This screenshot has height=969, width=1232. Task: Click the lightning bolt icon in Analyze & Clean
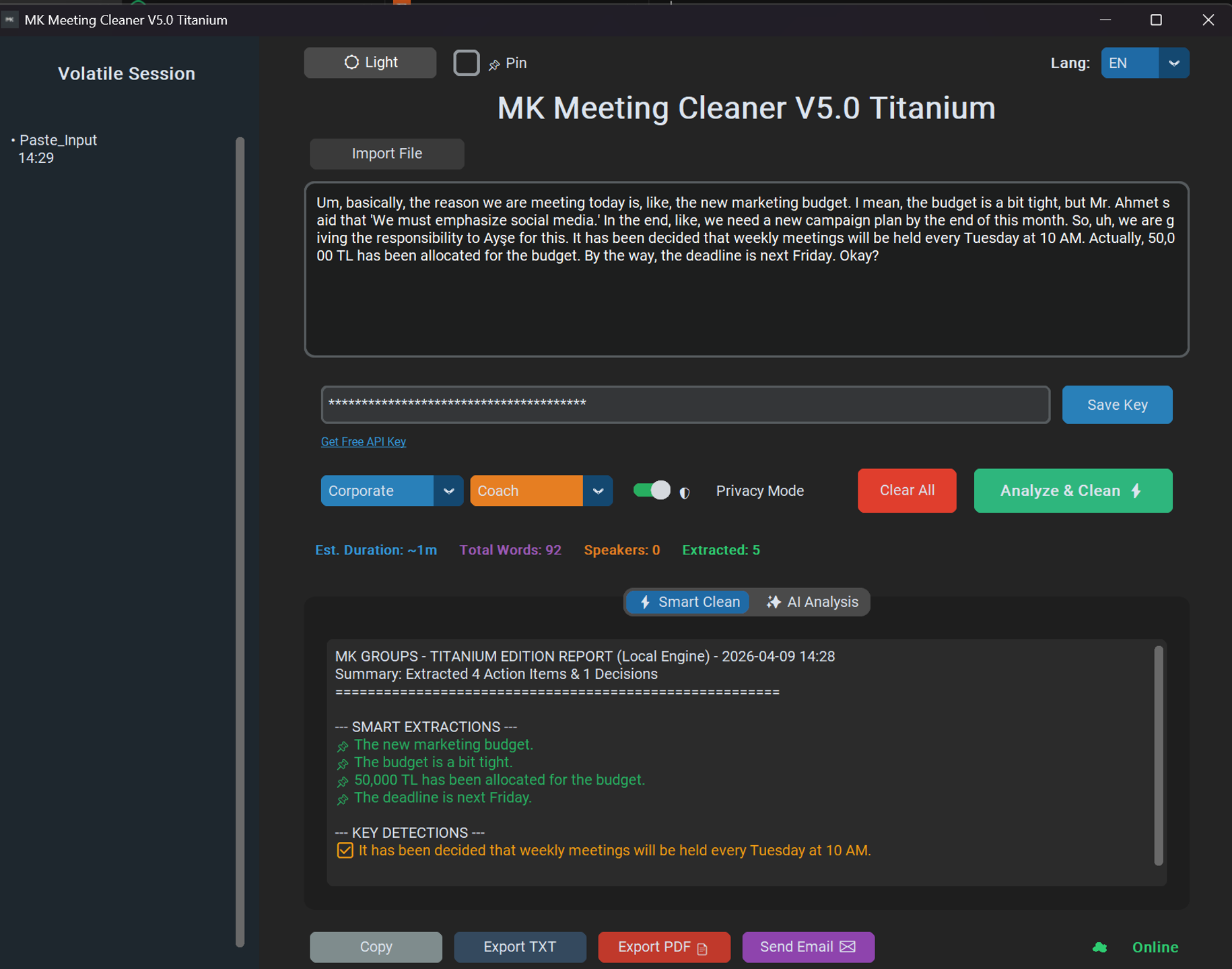(x=1136, y=491)
